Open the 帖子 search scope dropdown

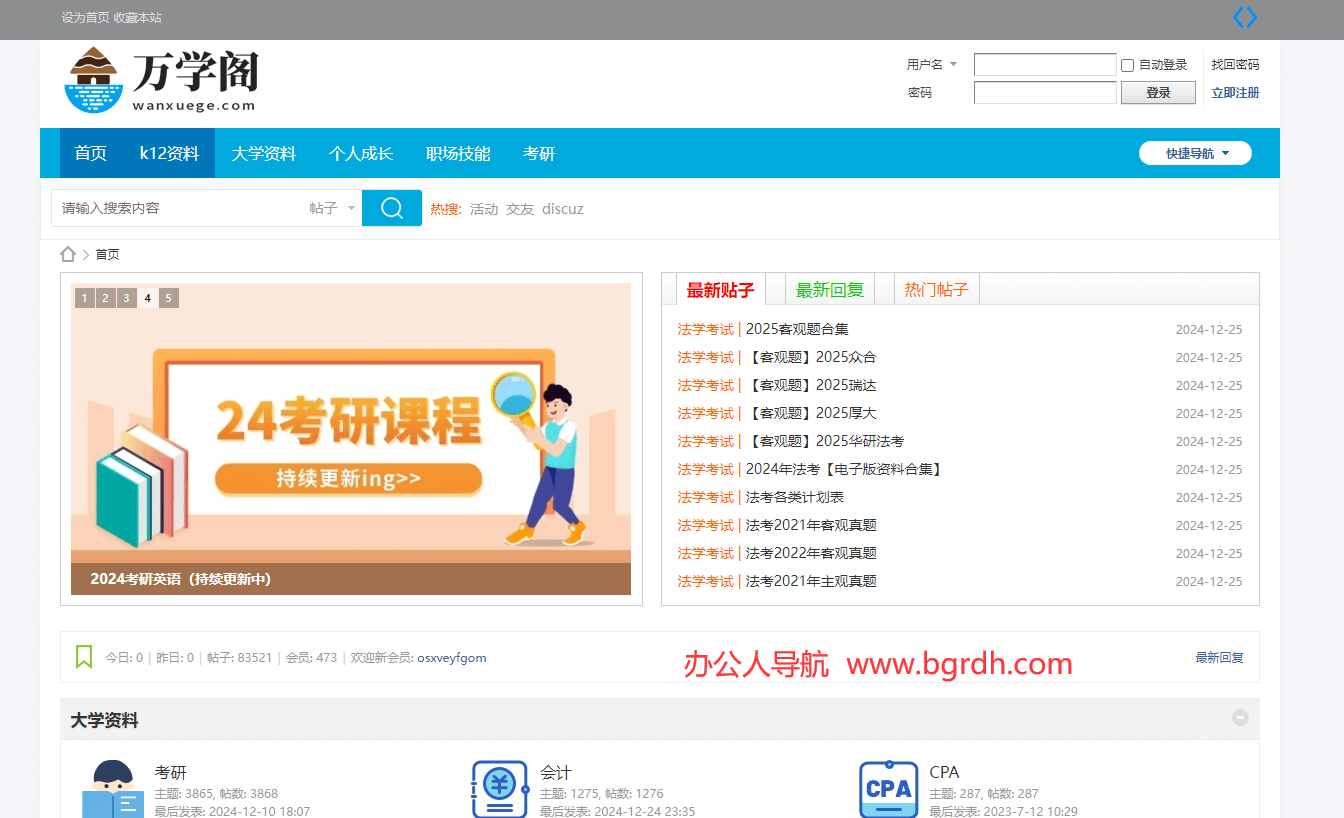coord(330,208)
